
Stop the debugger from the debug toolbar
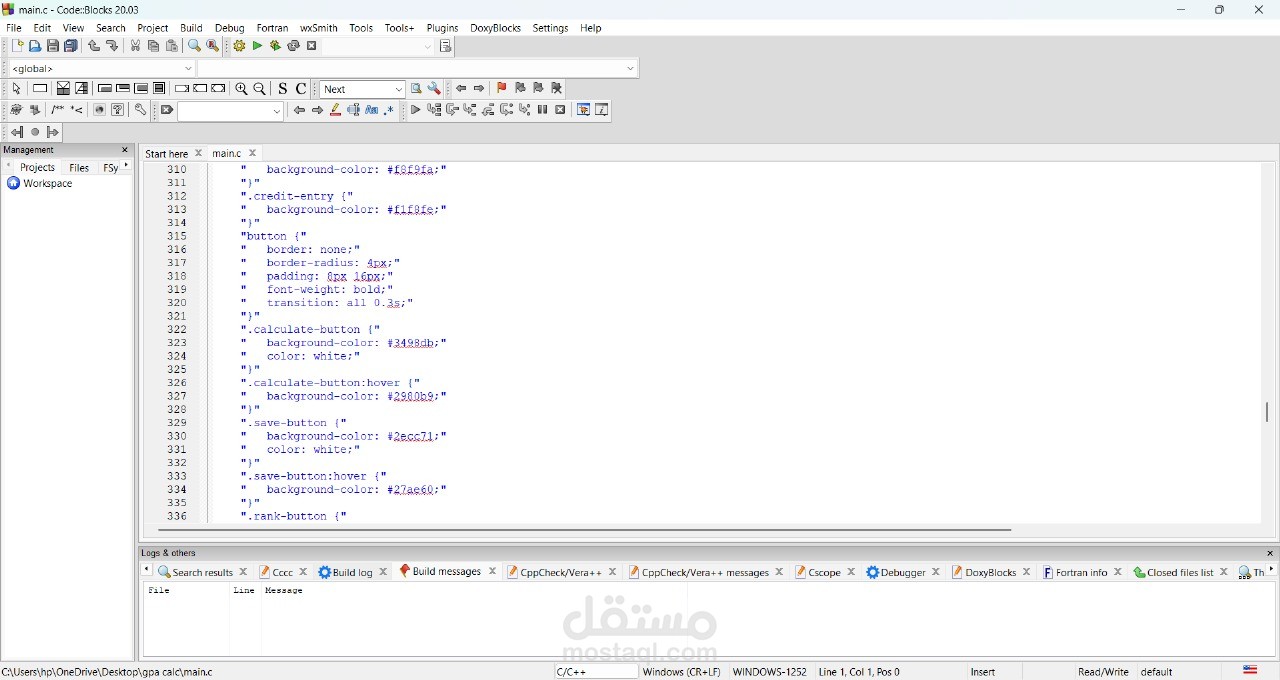point(561,110)
